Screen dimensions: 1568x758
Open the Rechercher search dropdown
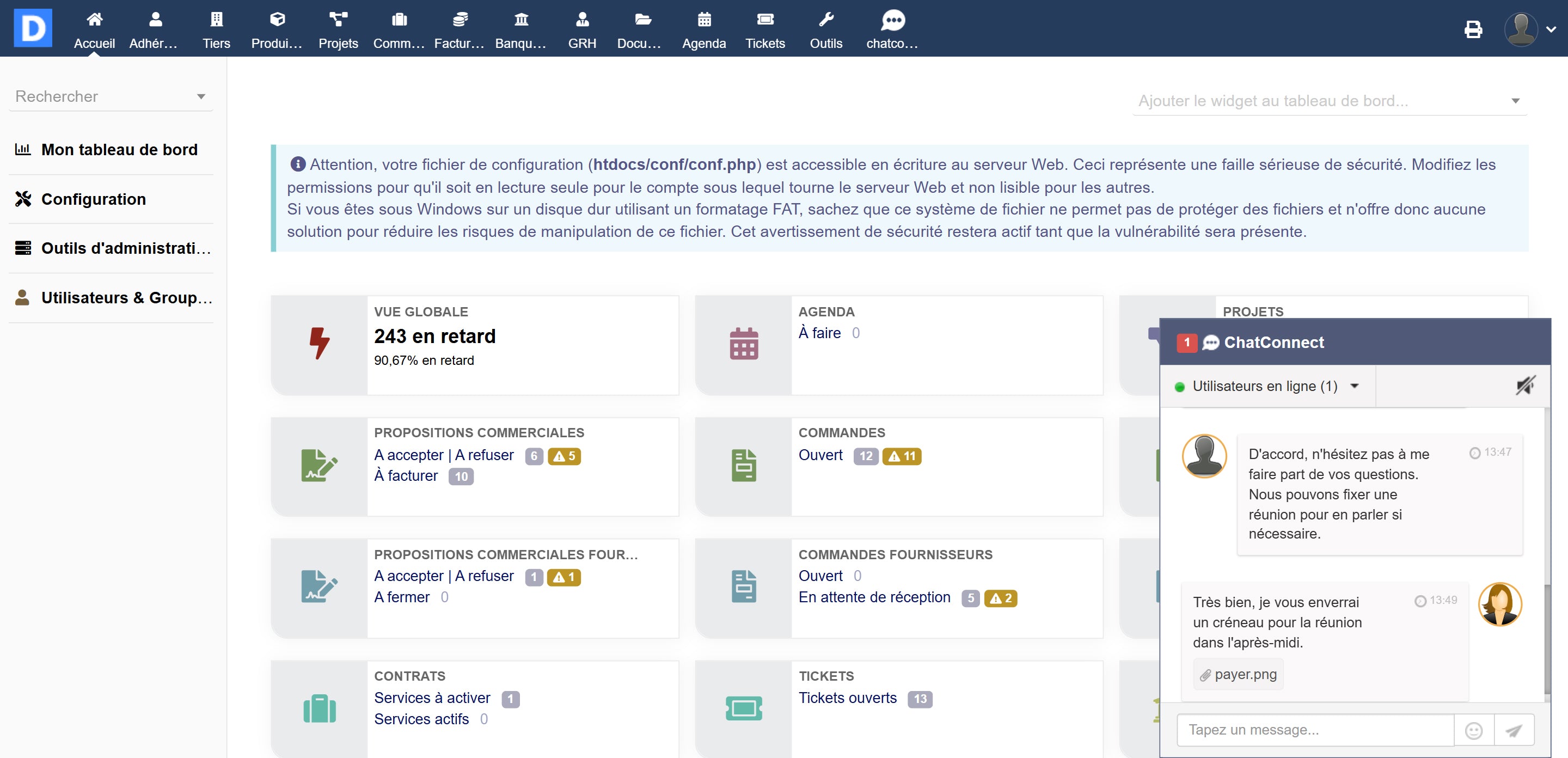tap(111, 97)
